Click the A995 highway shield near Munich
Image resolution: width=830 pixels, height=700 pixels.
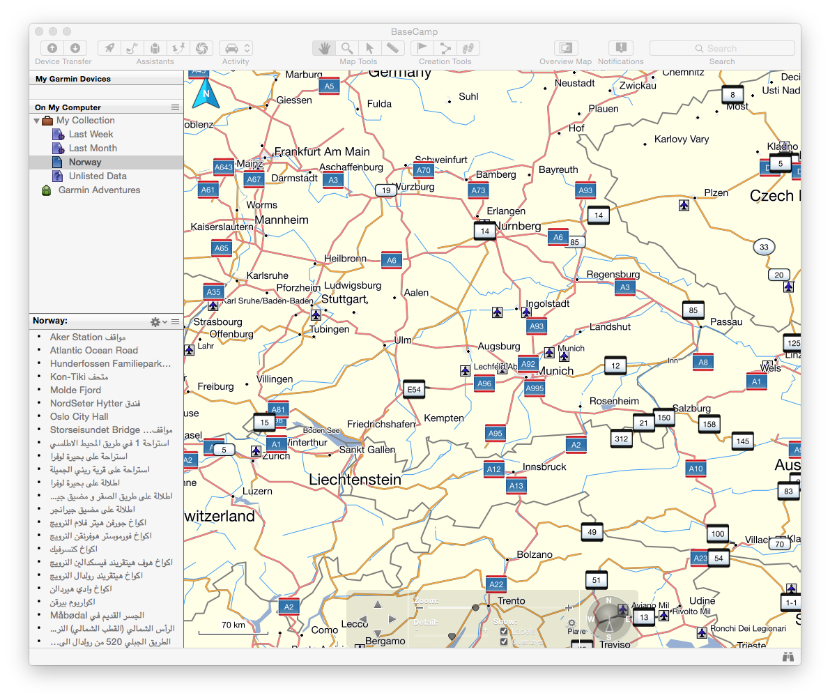pos(535,388)
